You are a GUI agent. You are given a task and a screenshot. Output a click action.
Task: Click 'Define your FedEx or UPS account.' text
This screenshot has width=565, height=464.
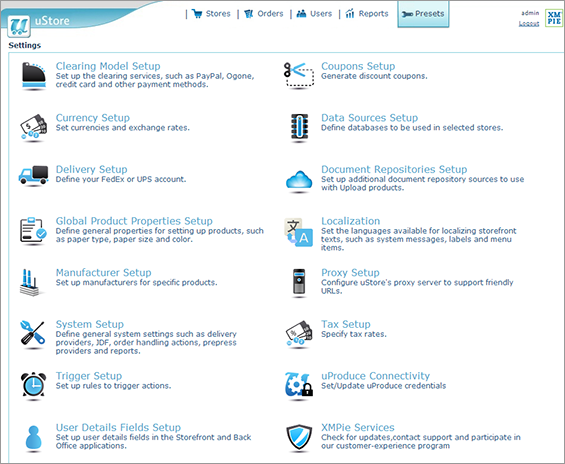click(x=121, y=179)
